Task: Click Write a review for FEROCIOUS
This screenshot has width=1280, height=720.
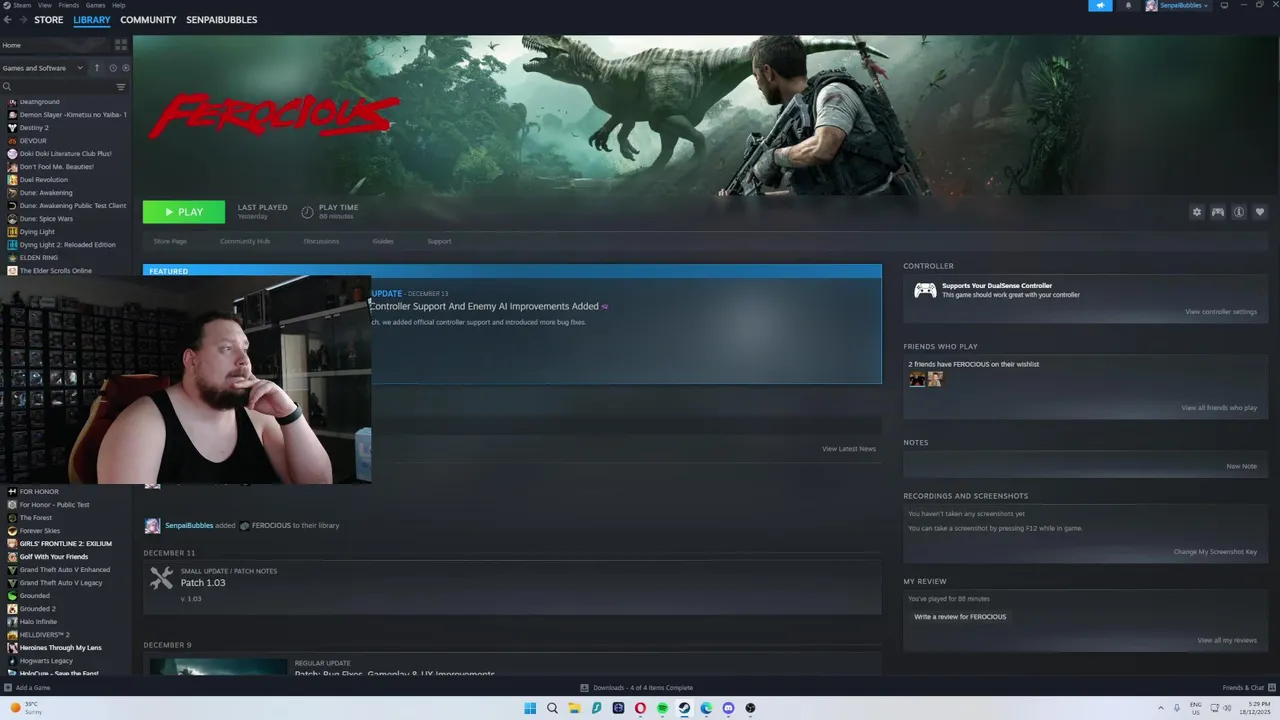Action: (960, 617)
